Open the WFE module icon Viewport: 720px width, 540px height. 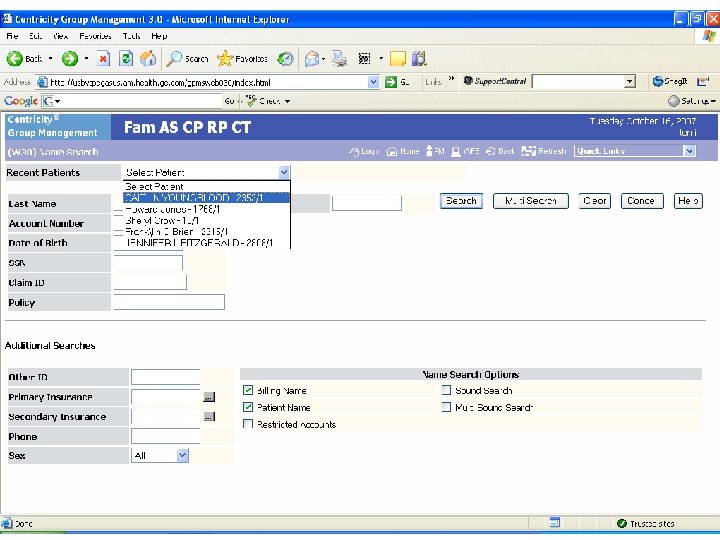pyautogui.click(x=456, y=151)
